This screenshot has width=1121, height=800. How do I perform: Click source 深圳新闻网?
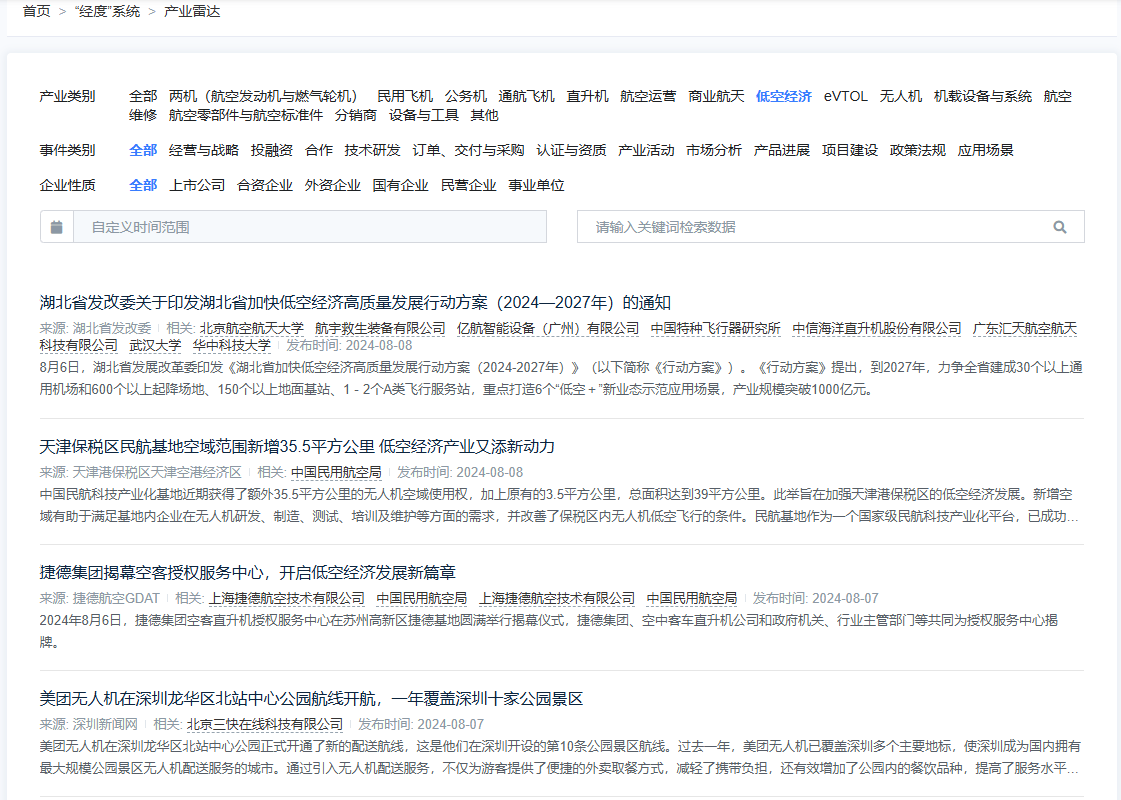point(105,724)
